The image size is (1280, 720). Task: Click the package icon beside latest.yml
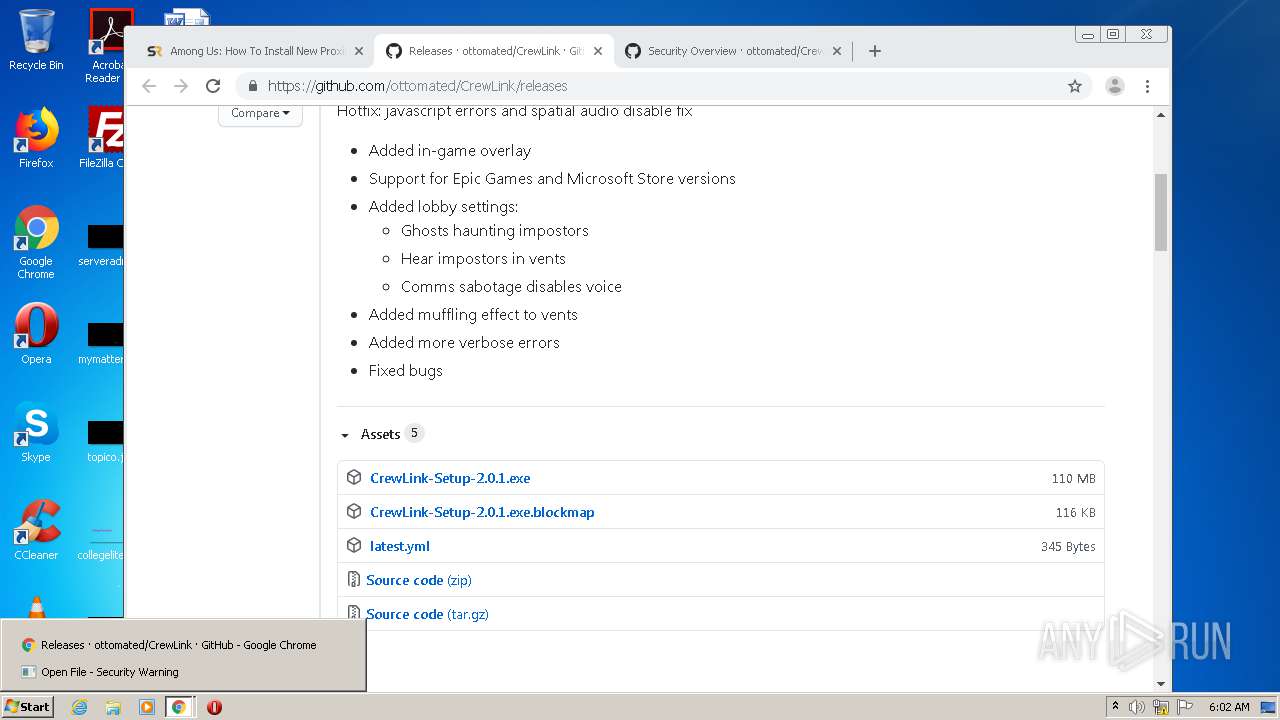(x=354, y=546)
